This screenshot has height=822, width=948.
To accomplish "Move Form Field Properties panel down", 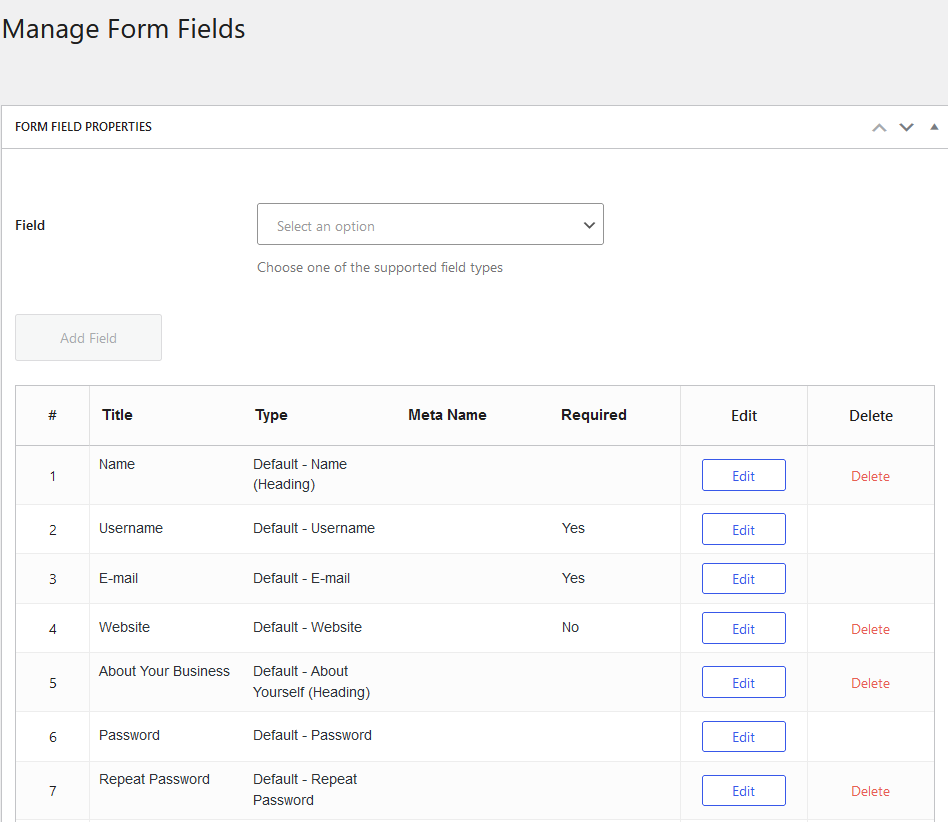I will [906, 128].
